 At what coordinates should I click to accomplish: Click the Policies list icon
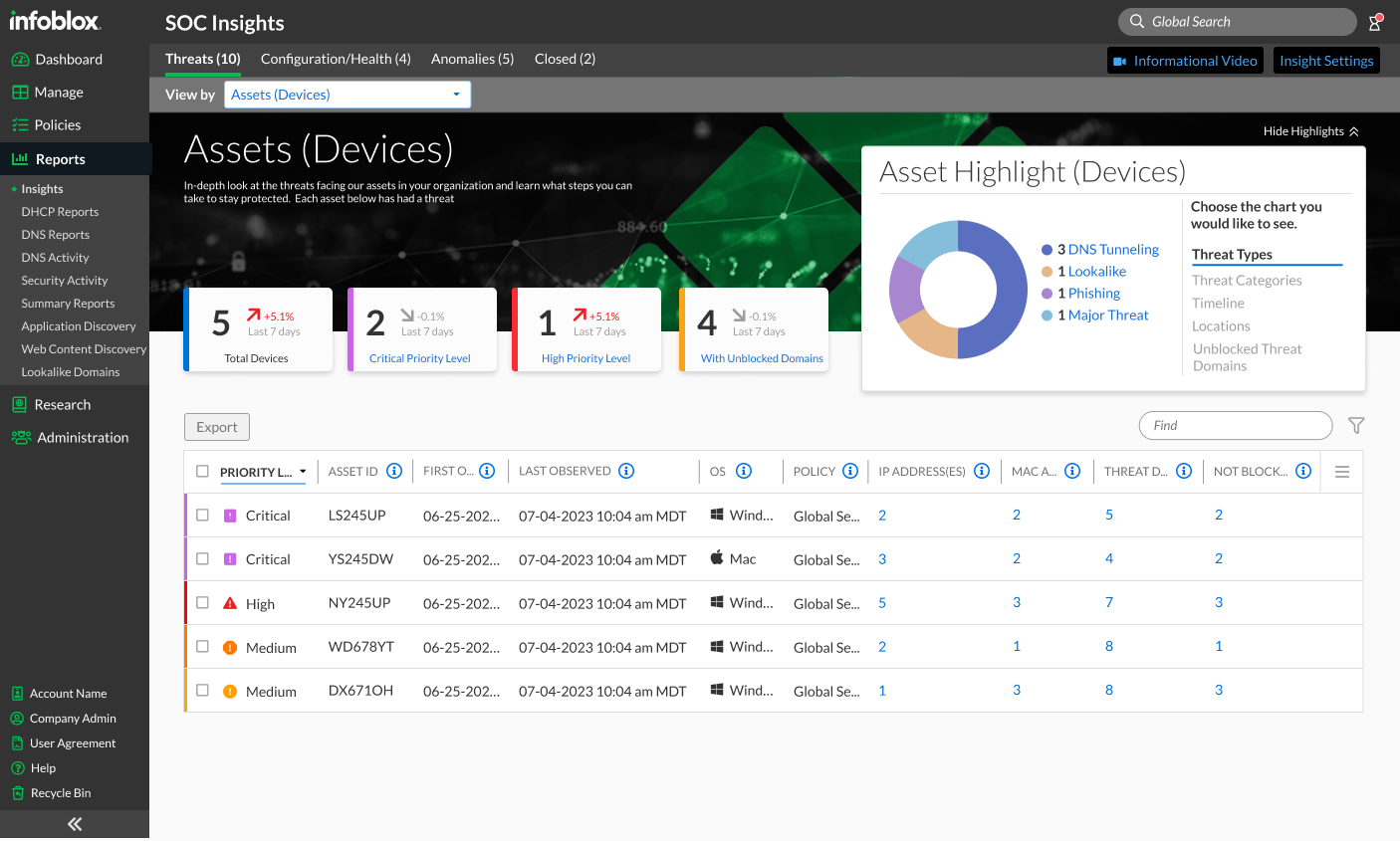[20, 125]
